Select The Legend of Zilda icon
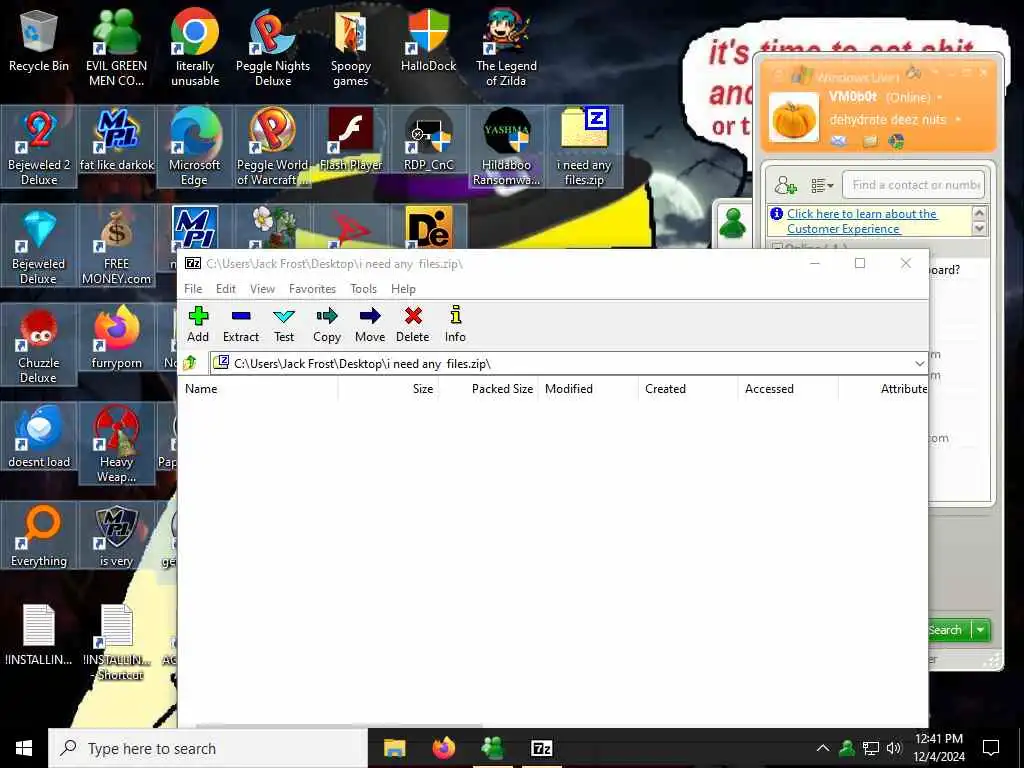Screen dimensions: 1024x768 [506, 48]
